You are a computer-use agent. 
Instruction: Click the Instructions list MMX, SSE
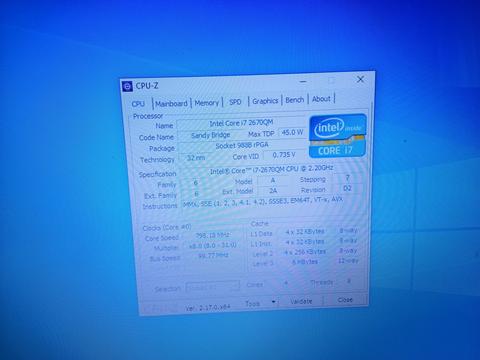pos(263,202)
